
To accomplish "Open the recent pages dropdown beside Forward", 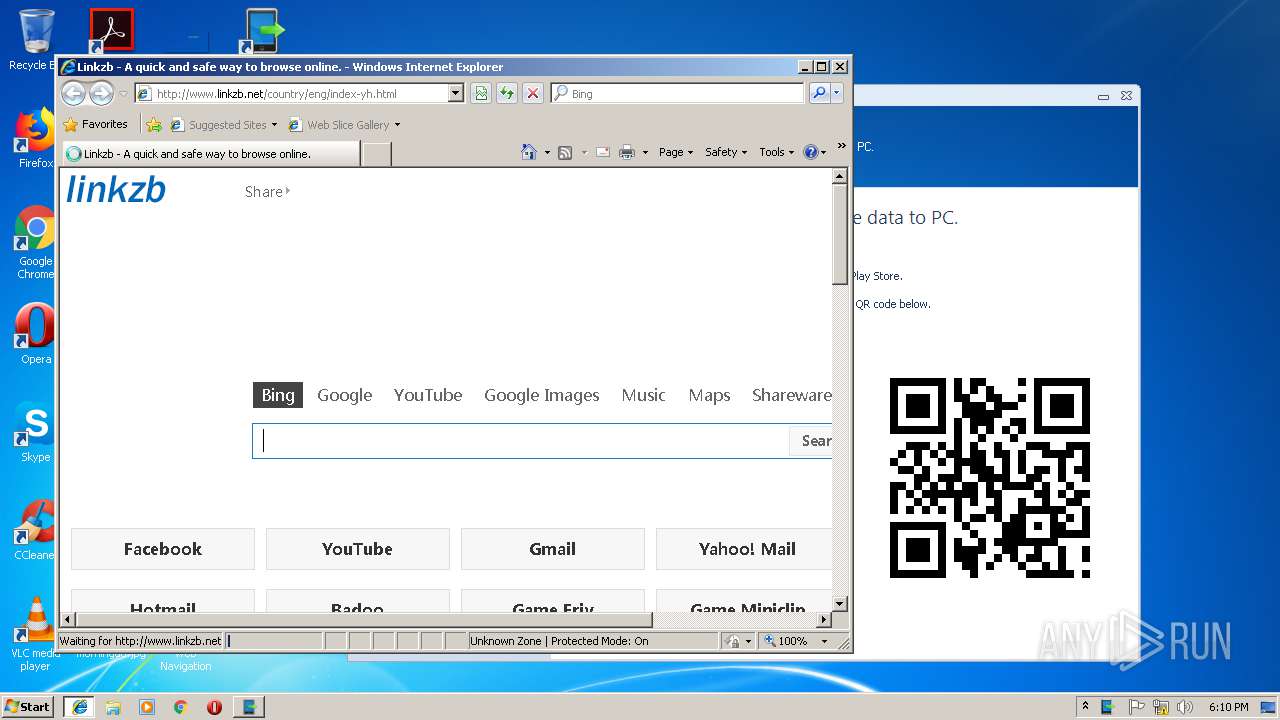I will (123, 94).
